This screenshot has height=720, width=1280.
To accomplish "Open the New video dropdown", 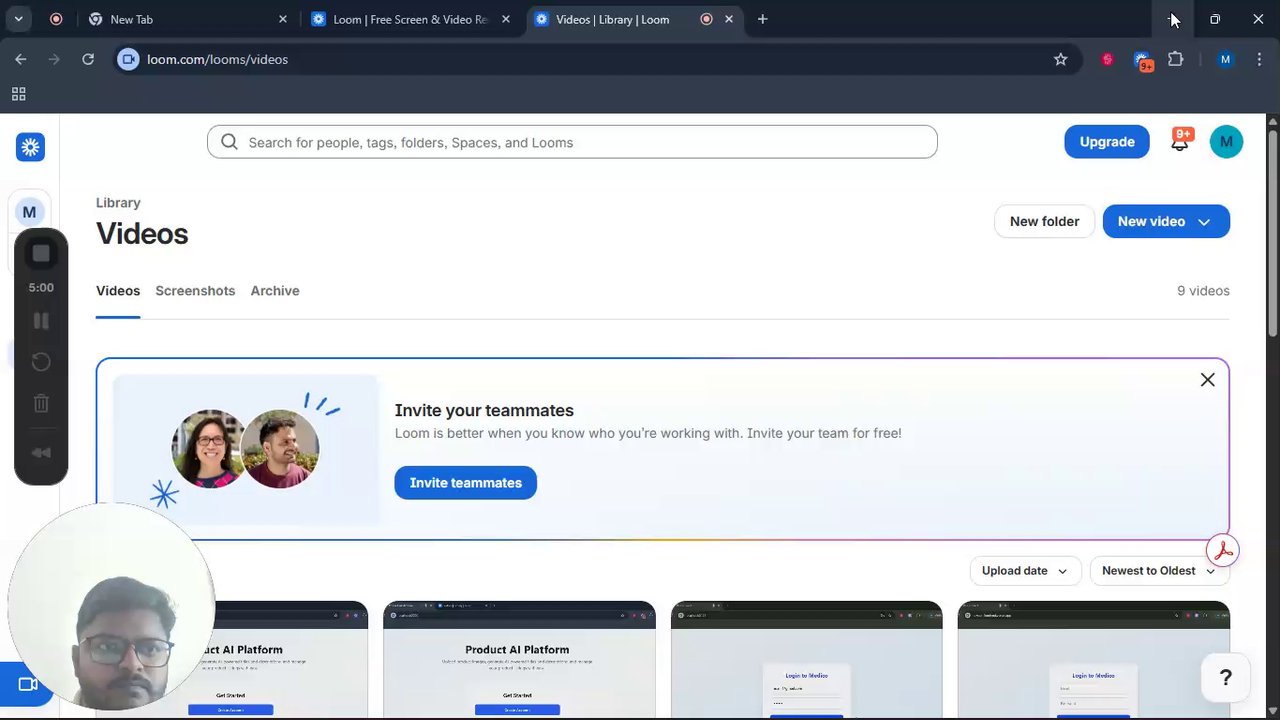I will click(1166, 221).
